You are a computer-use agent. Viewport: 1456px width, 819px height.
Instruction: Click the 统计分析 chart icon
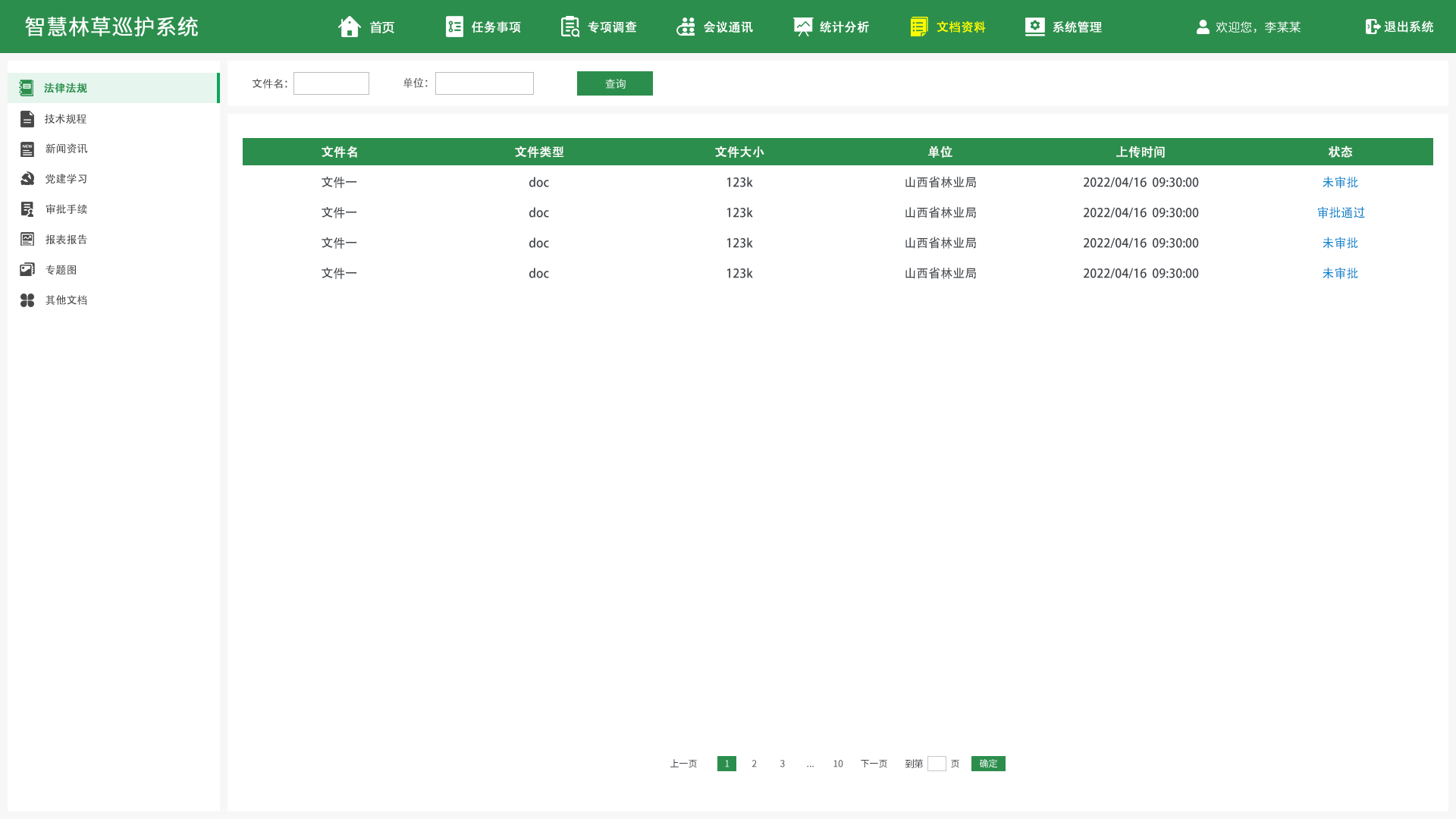click(x=802, y=27)
